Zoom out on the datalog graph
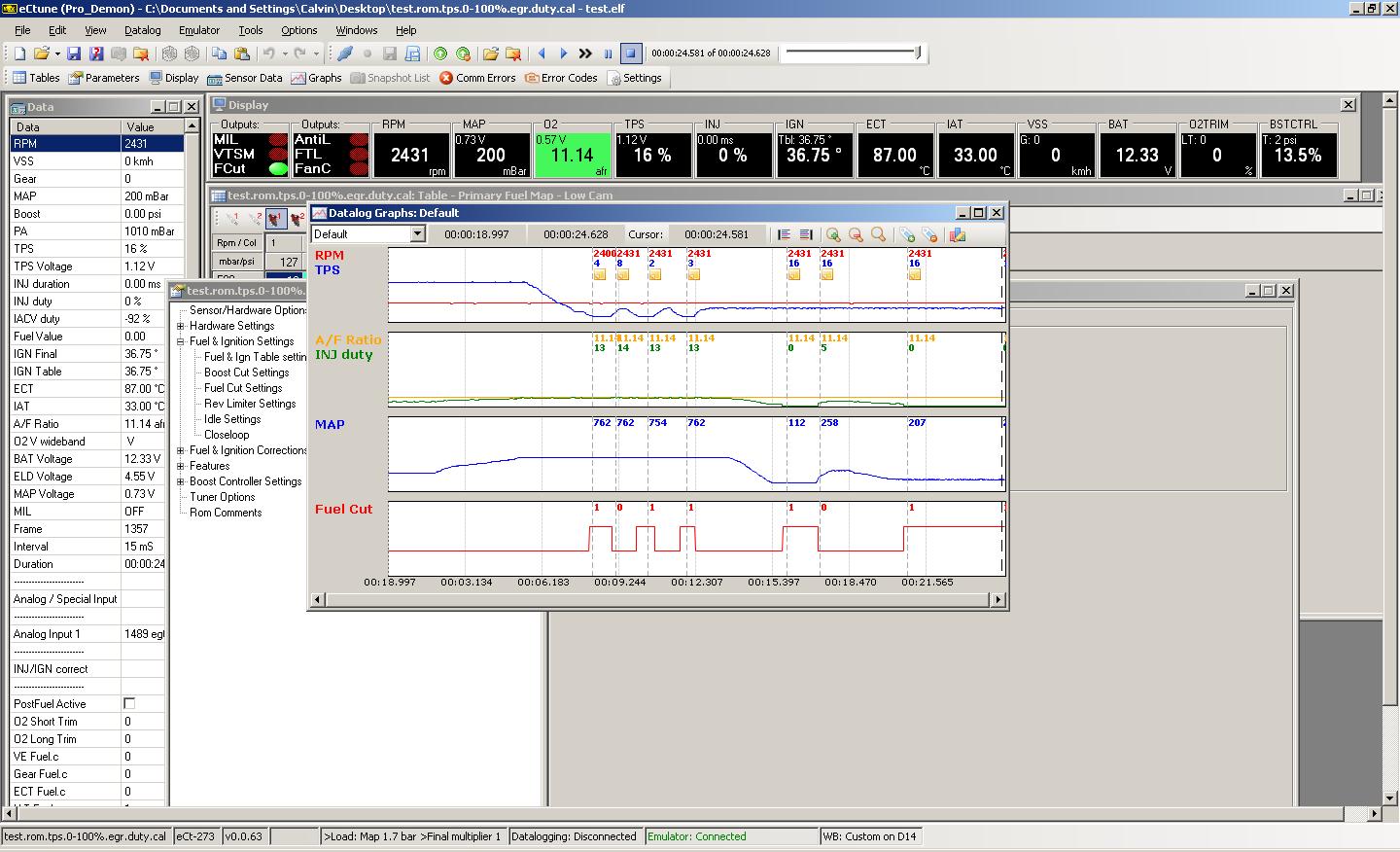 [856, 234]
